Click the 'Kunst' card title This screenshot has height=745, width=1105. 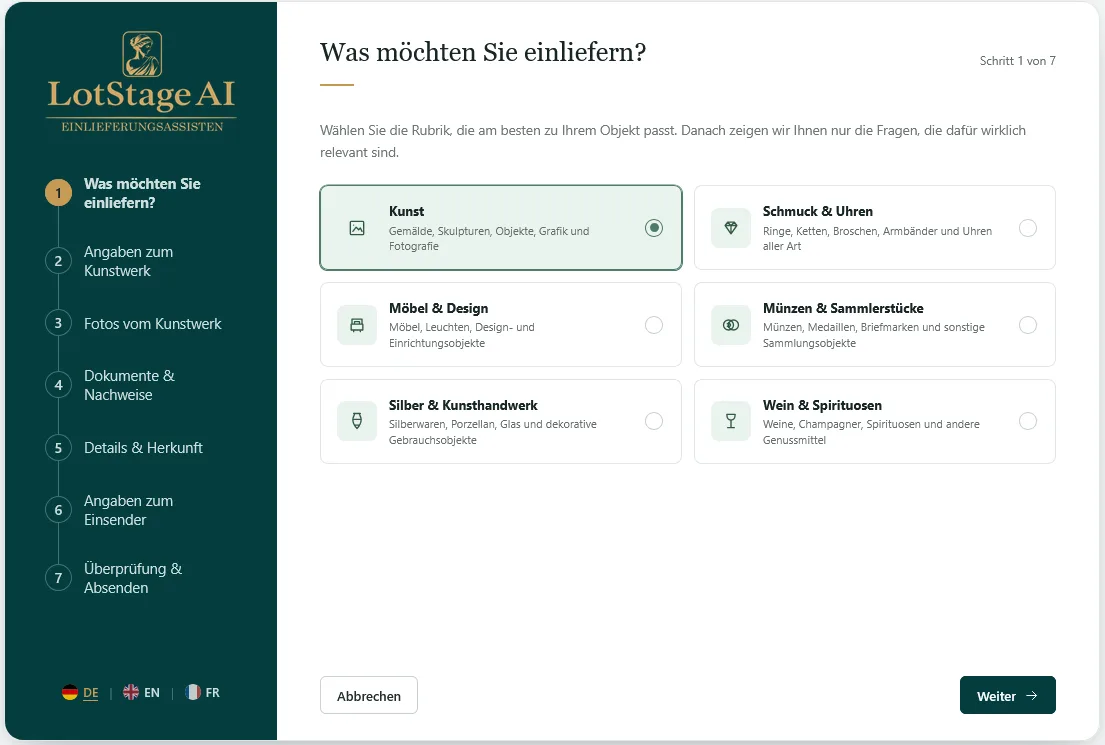pyautogui.click(x=407, y=211)
